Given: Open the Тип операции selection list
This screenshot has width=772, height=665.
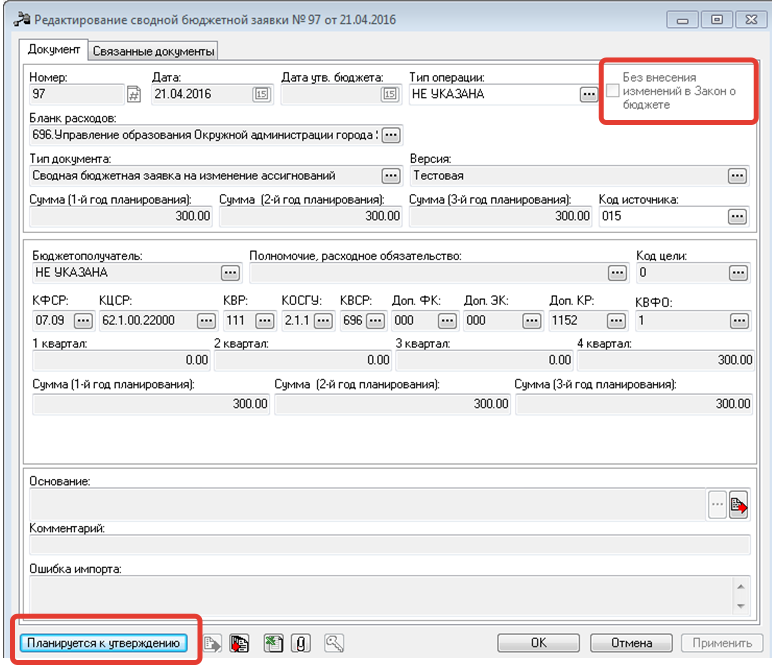Looking at the screenshot, I should point(588,95).
